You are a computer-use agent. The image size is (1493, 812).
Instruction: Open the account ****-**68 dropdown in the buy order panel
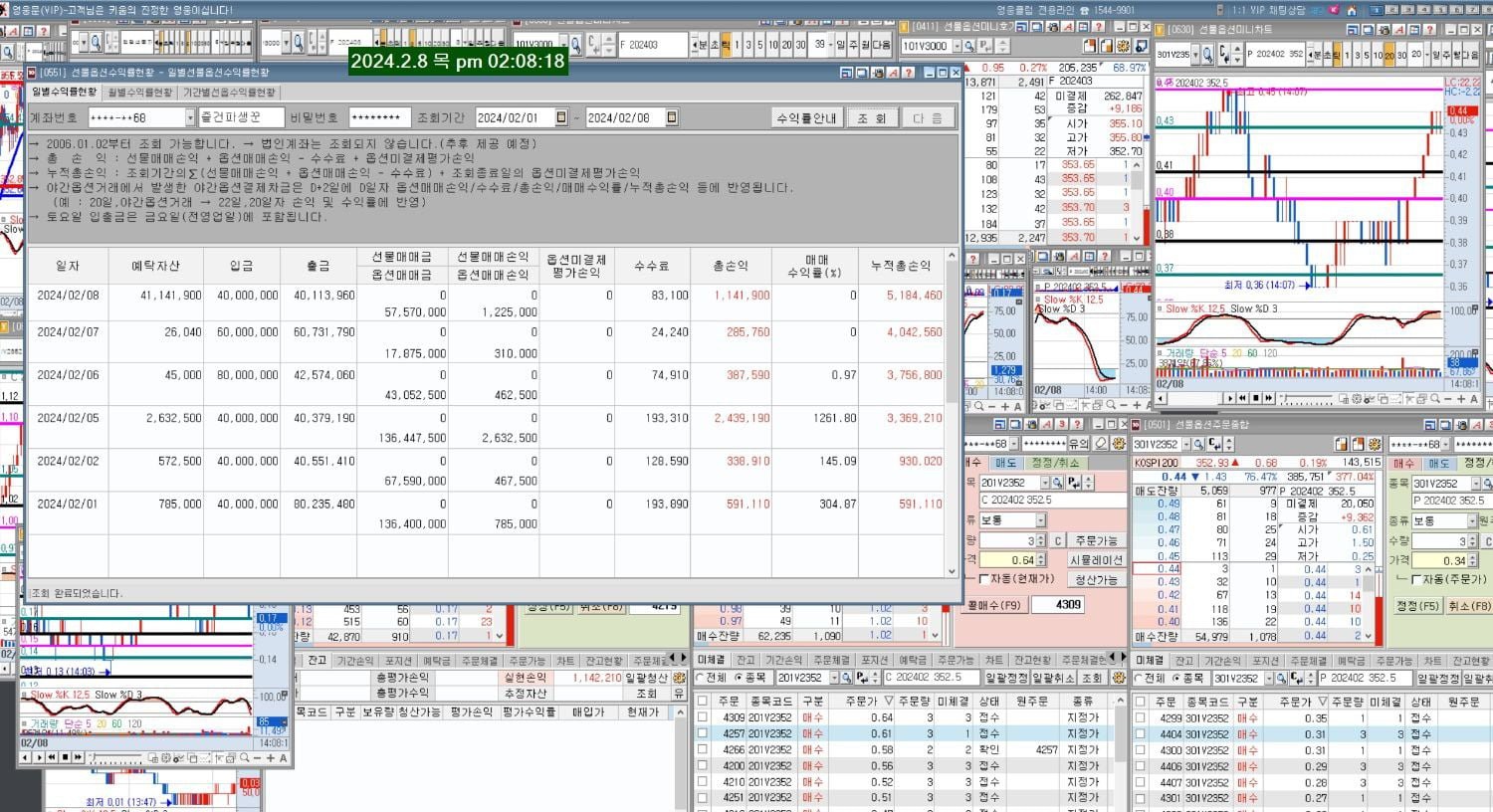(1013, 444)
